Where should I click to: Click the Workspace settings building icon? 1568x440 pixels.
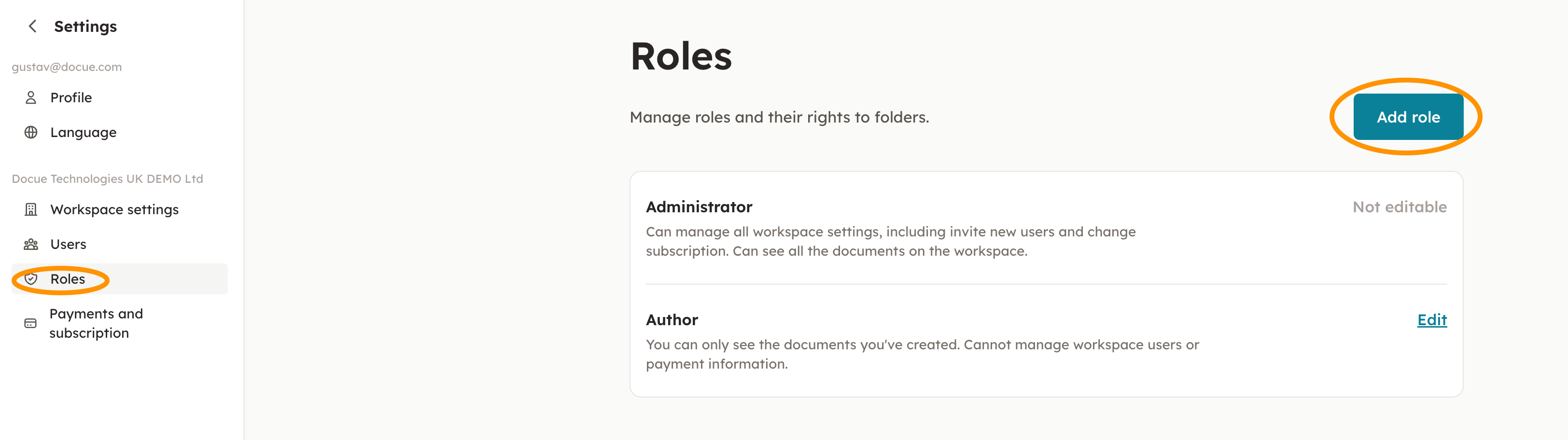31,209
